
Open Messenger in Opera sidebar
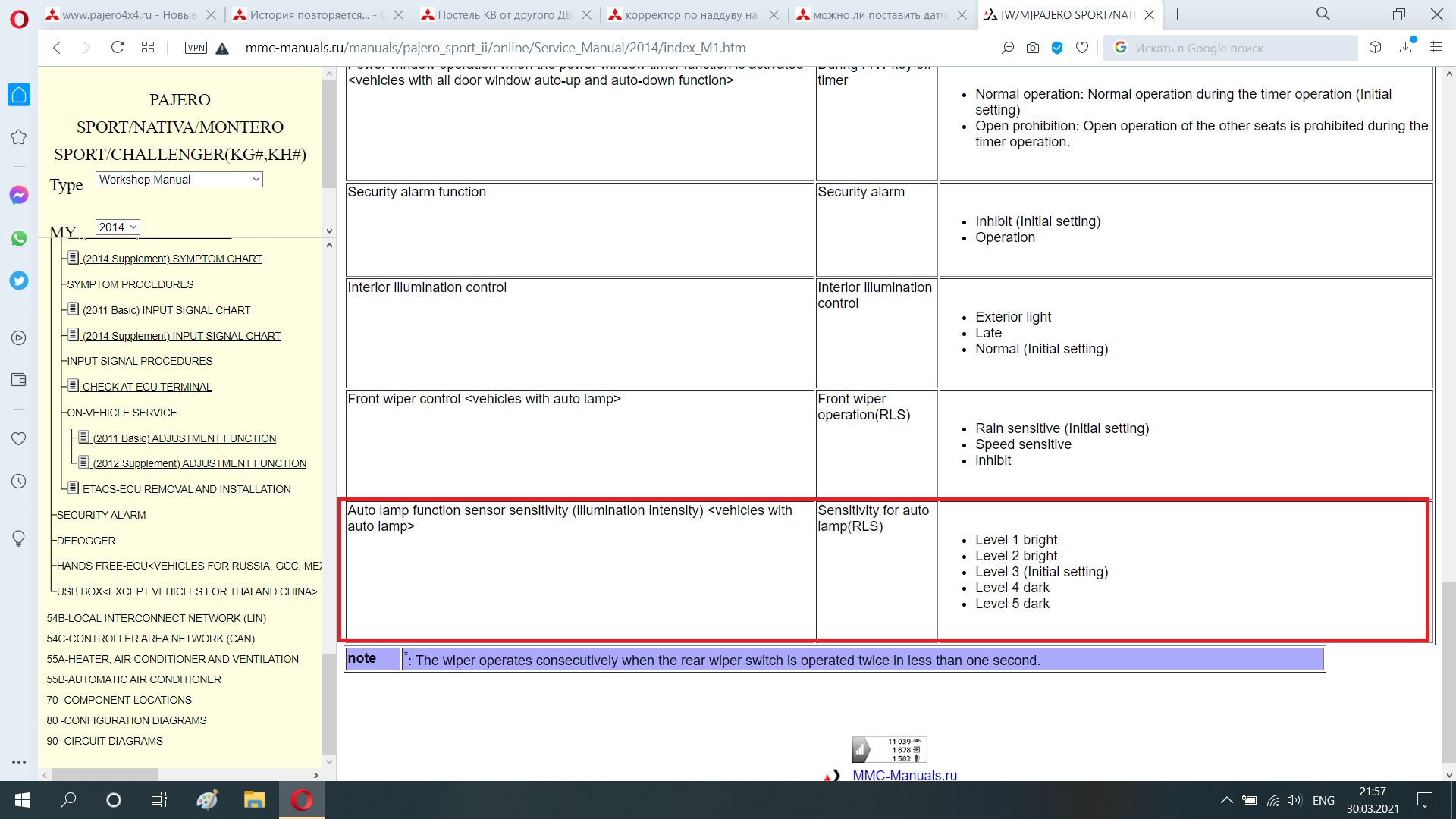[x=19, y=195]
